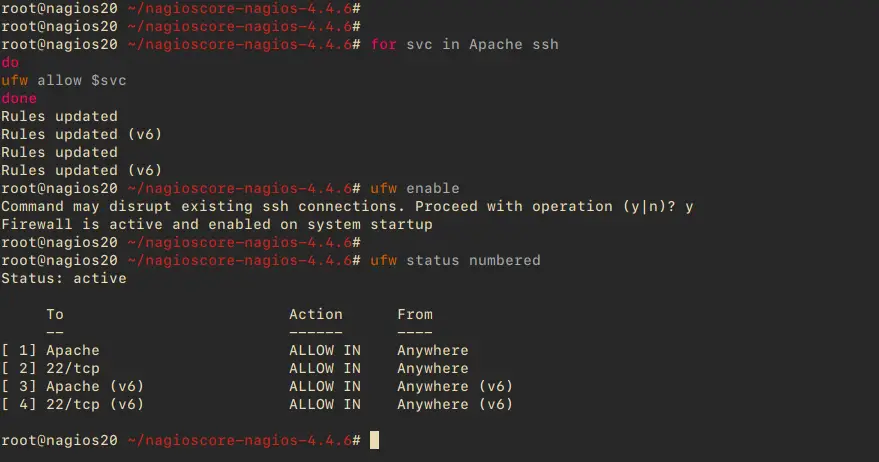The width and height of the screenshot is (879, 462).
Task: Click the pink 'do' keyword
Action: click(x=10, y=62)
